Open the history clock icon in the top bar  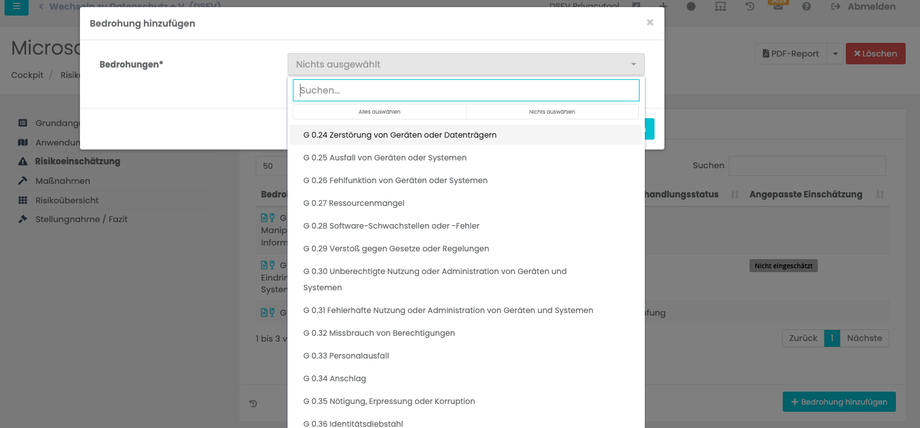[750, 6]
